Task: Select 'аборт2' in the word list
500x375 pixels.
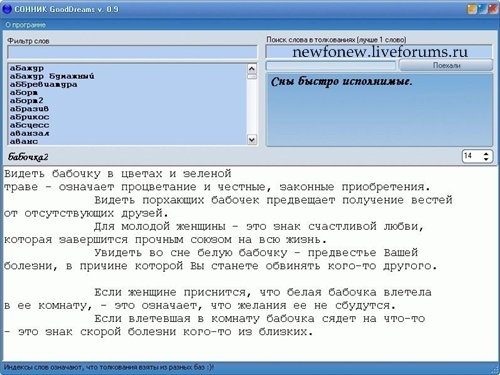Action: click(27, 101)
